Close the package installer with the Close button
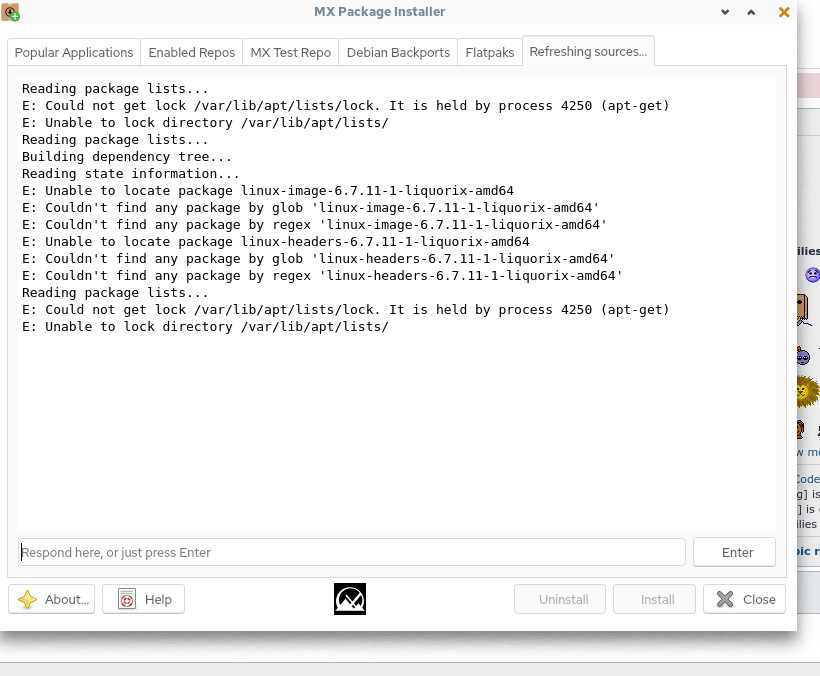This screenshot has height=676, width=820. tap(745, 599)
